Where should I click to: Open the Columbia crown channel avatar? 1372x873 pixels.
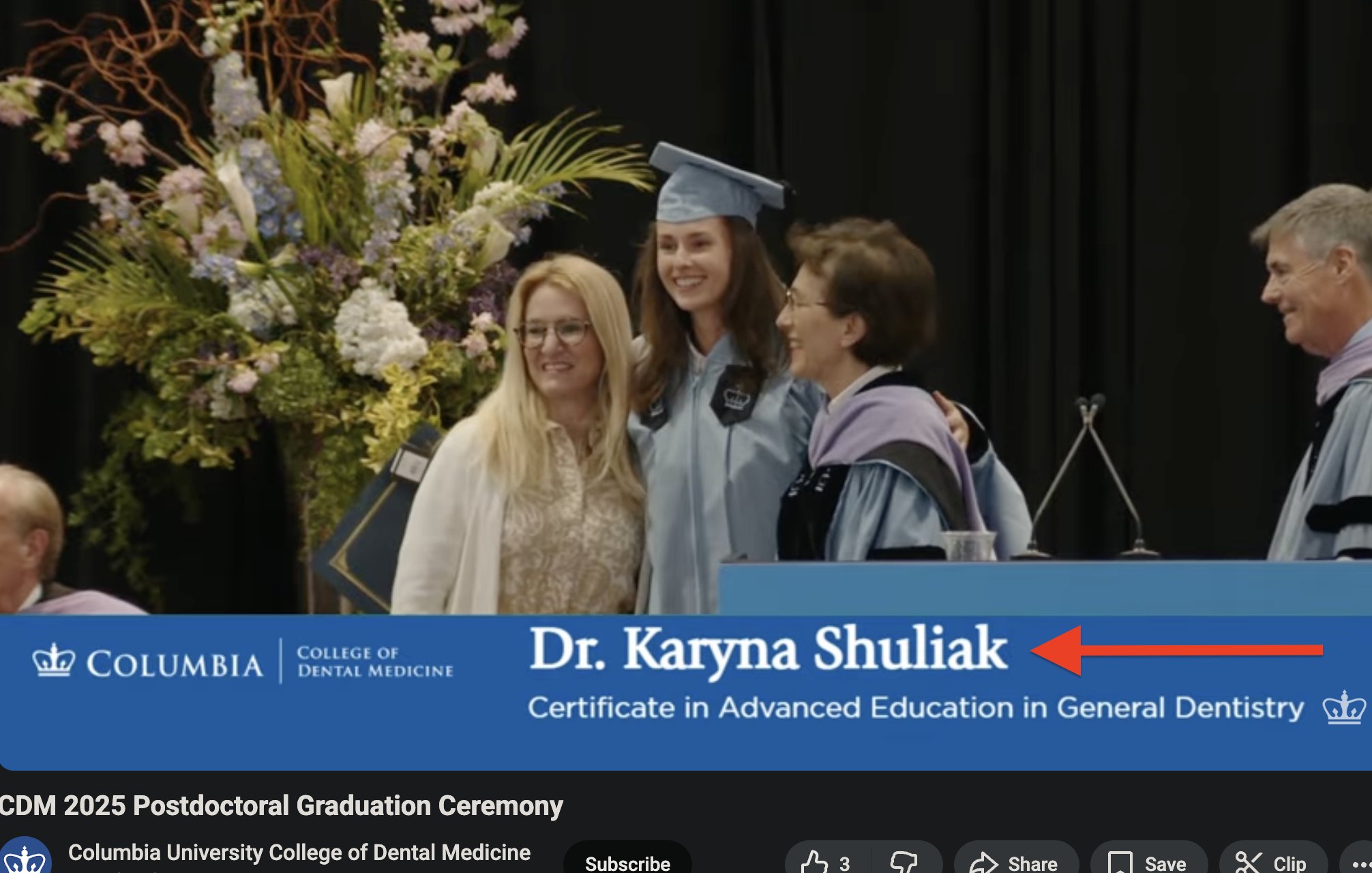tap(25, 857)
